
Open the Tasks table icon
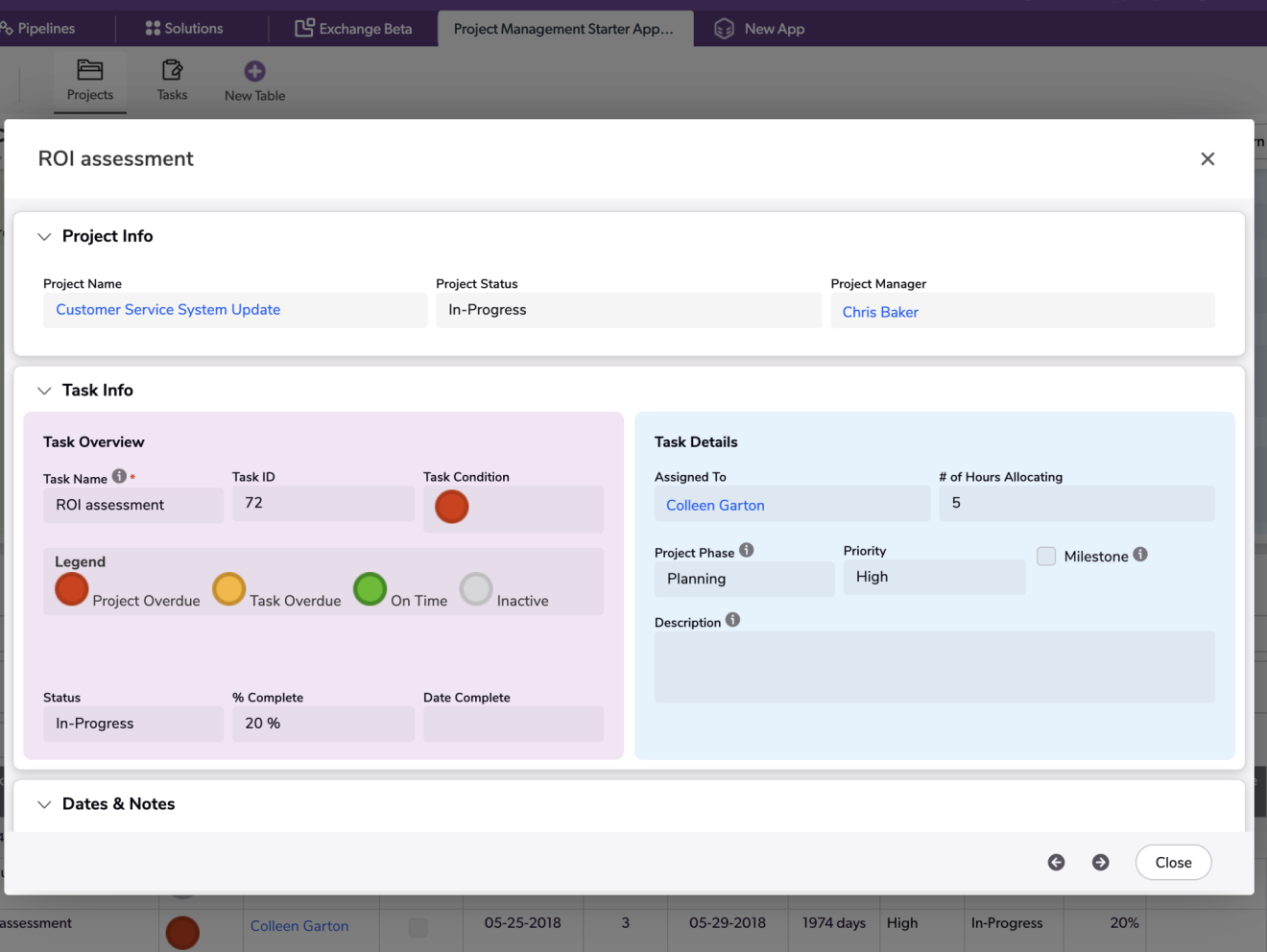tap(172, 70)
